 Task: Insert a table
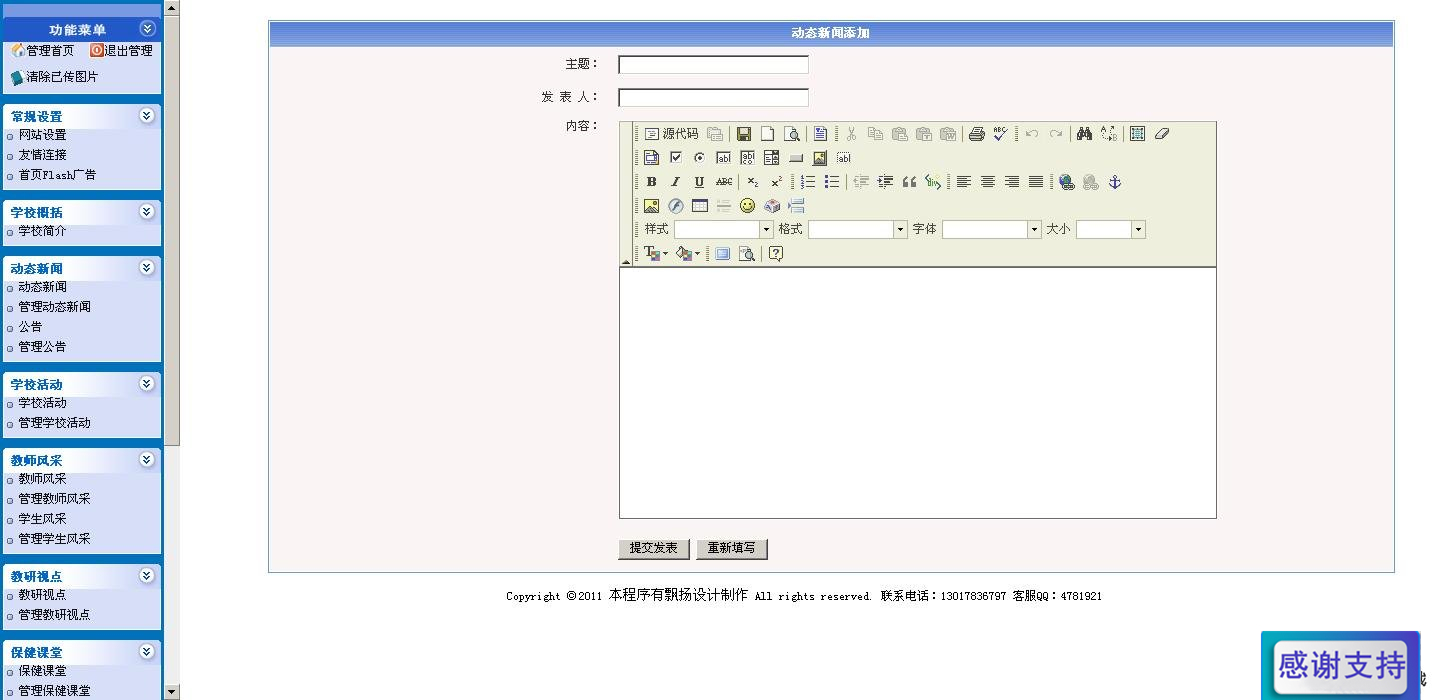pos(699,206)
